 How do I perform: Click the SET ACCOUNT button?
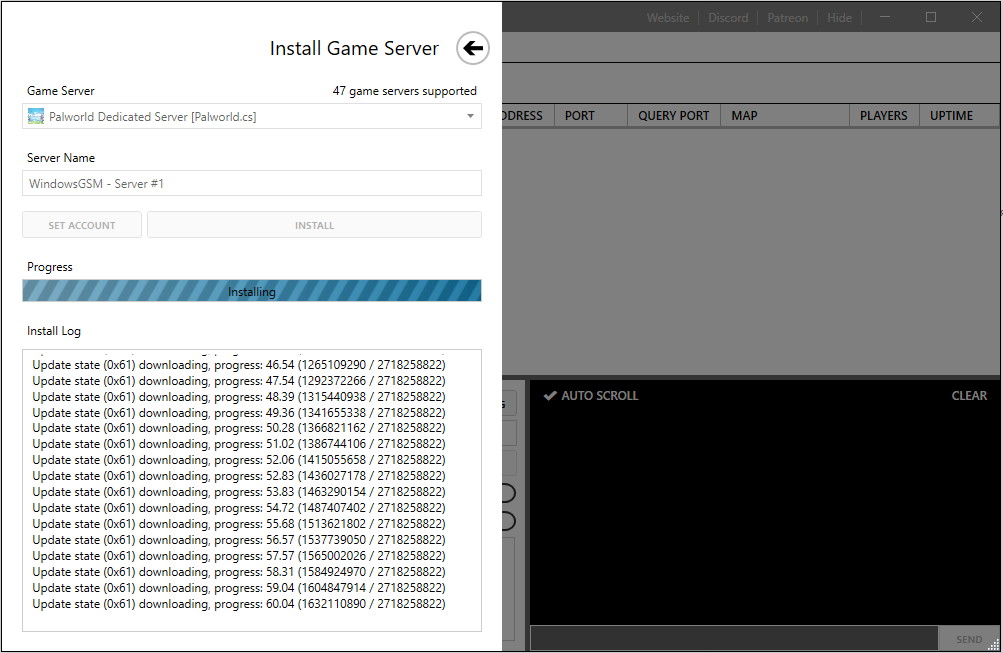[82, 225]
